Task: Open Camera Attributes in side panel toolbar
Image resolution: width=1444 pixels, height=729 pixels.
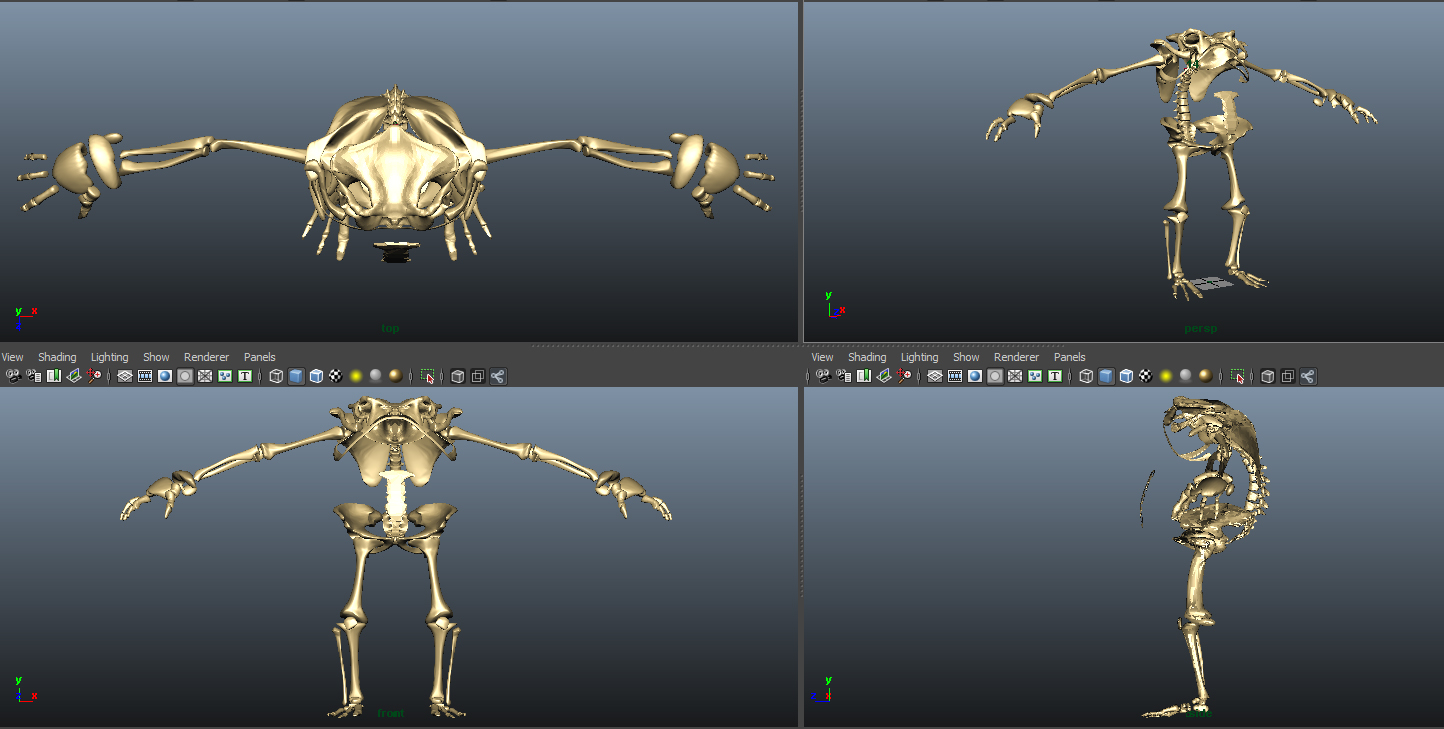Action: tap(844, 376)
